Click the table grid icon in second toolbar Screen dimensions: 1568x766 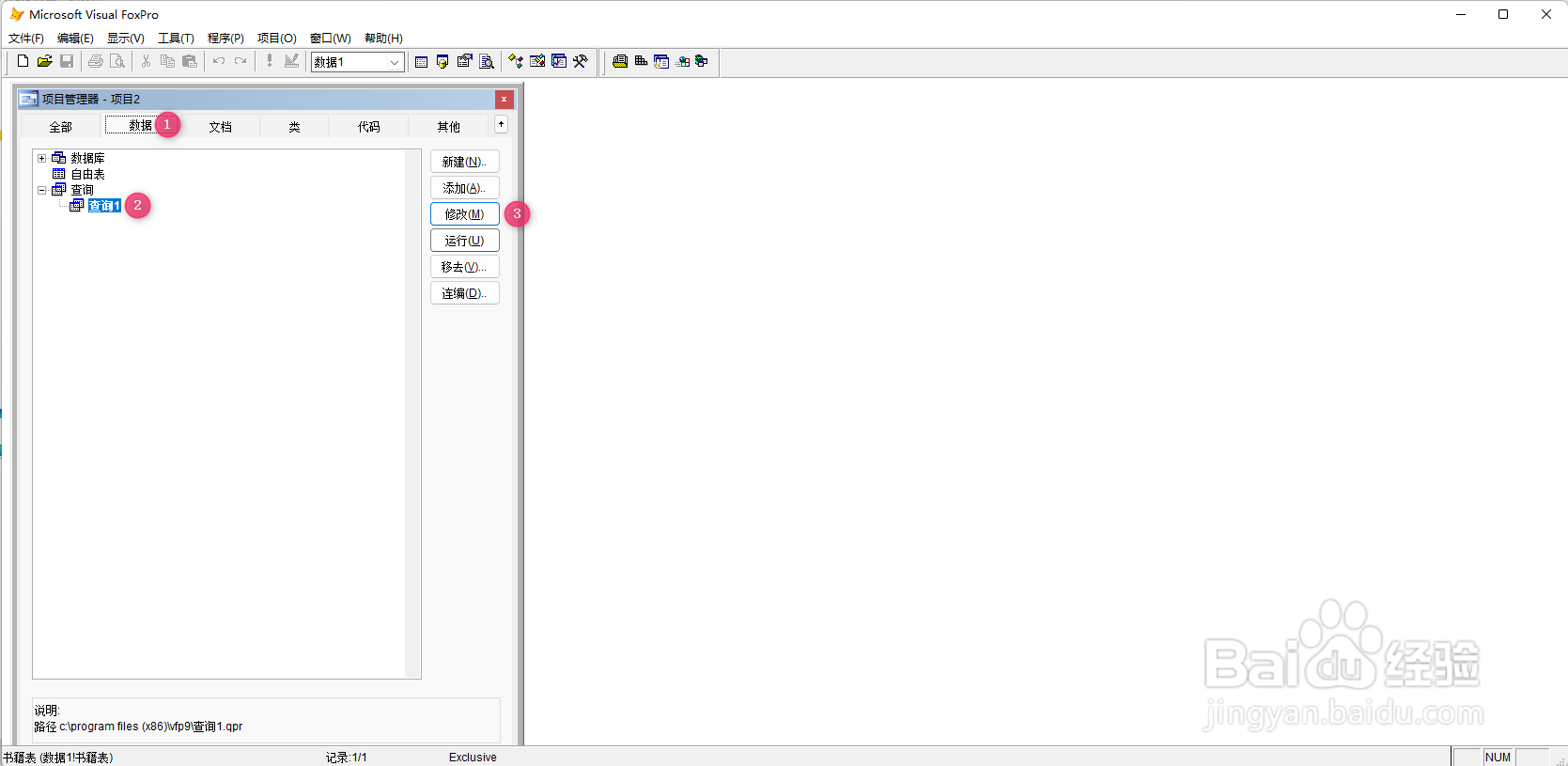(641, 61)
